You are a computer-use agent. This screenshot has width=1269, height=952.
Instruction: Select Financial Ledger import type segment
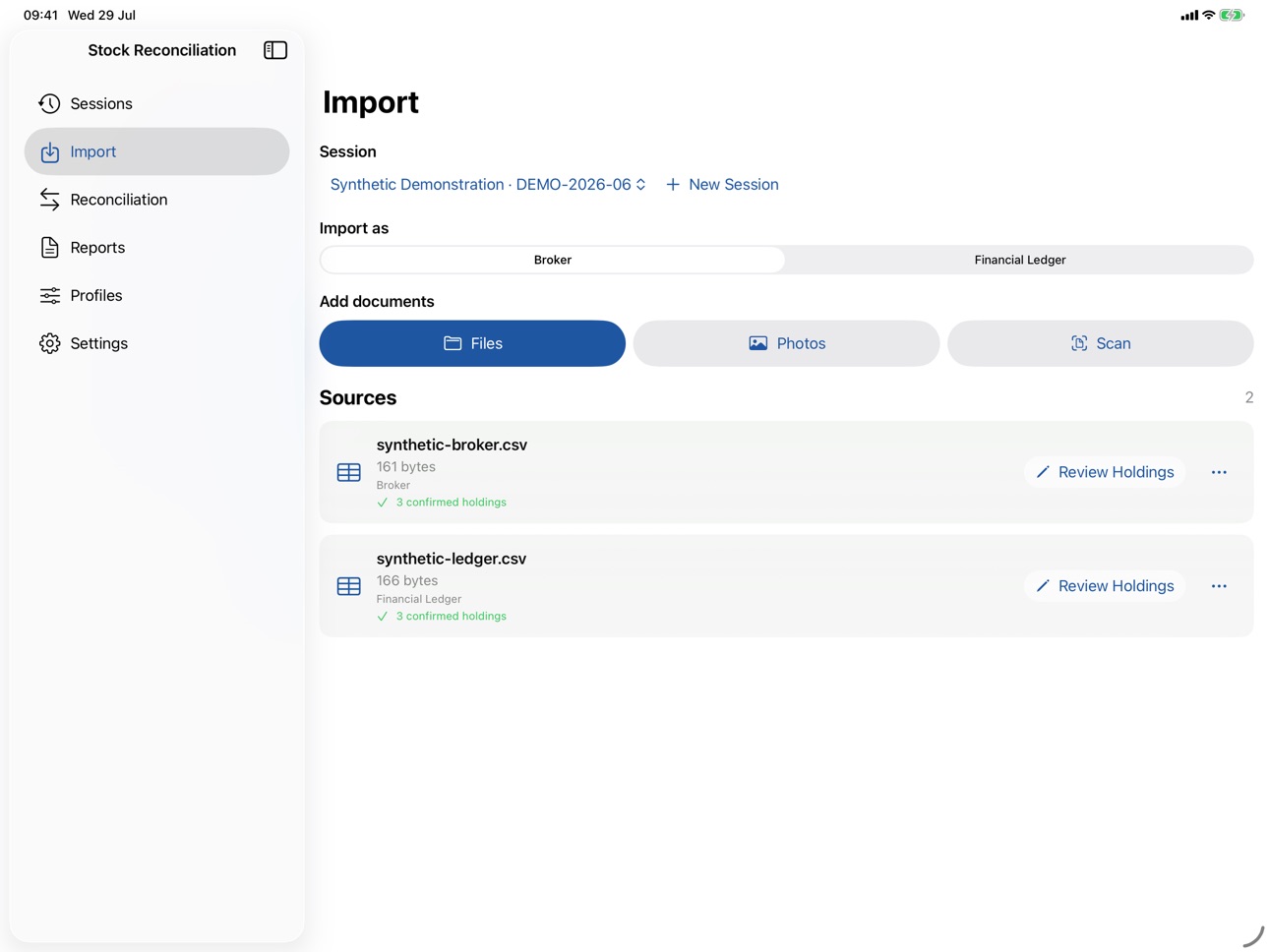(1020, 260)
